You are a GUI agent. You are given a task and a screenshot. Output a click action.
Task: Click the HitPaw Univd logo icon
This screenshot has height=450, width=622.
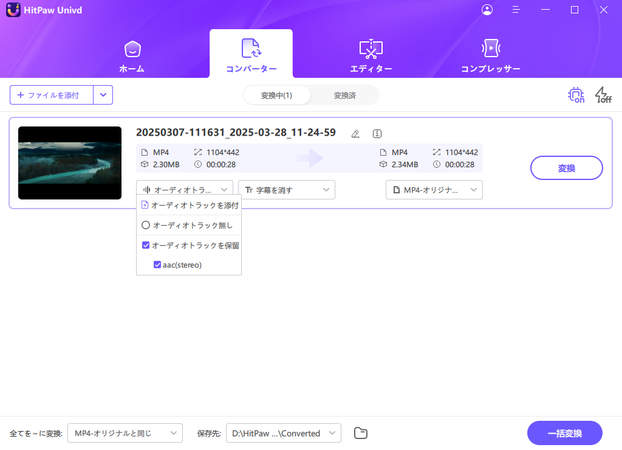click(x=13, y=10)
